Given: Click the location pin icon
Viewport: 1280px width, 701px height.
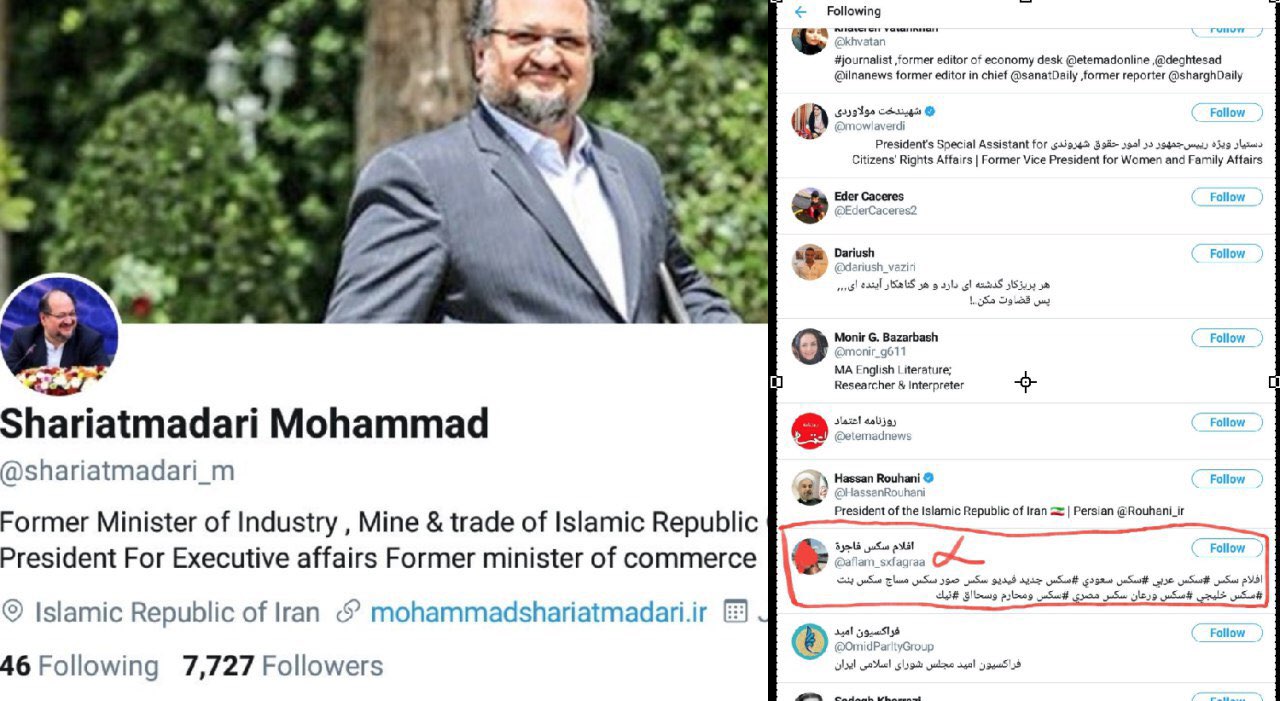Looking at the screenshot, I should point(13,612).
